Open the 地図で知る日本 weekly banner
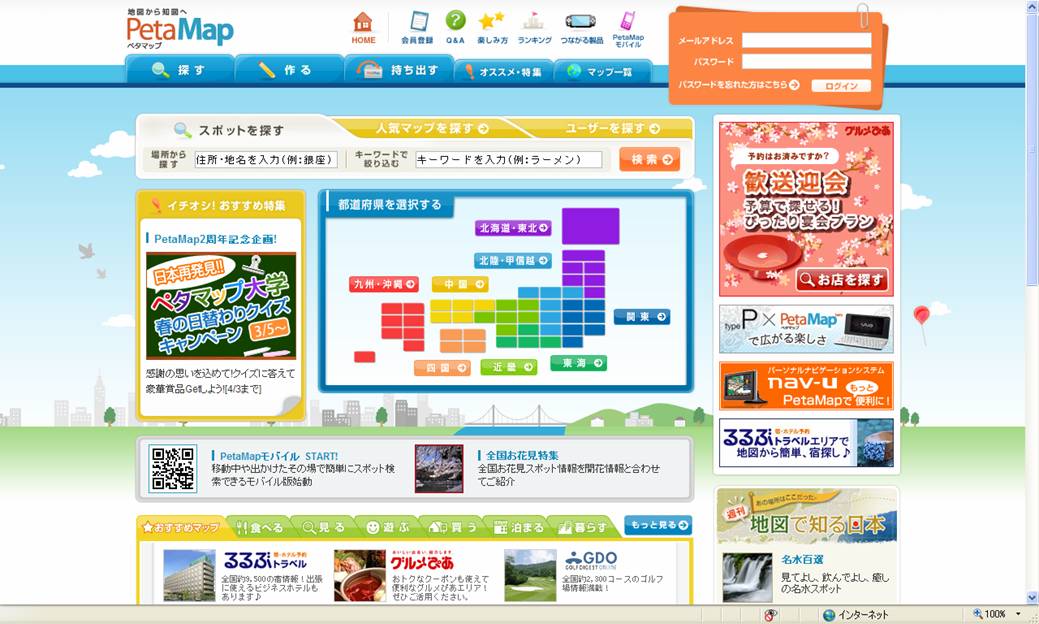The image size is (1039, 624). (x=806, y=517)
